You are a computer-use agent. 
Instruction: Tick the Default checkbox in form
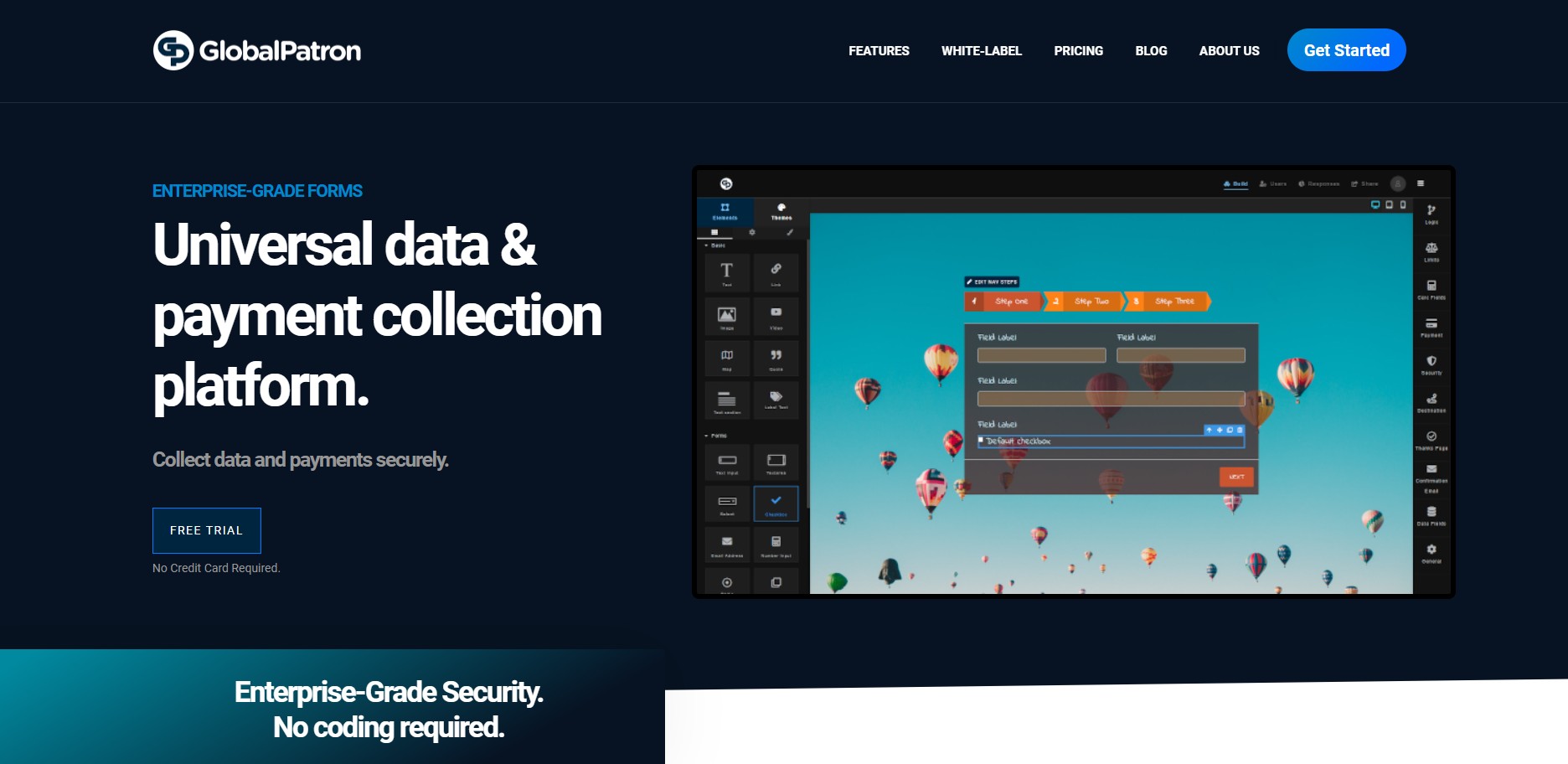[981, 440]
